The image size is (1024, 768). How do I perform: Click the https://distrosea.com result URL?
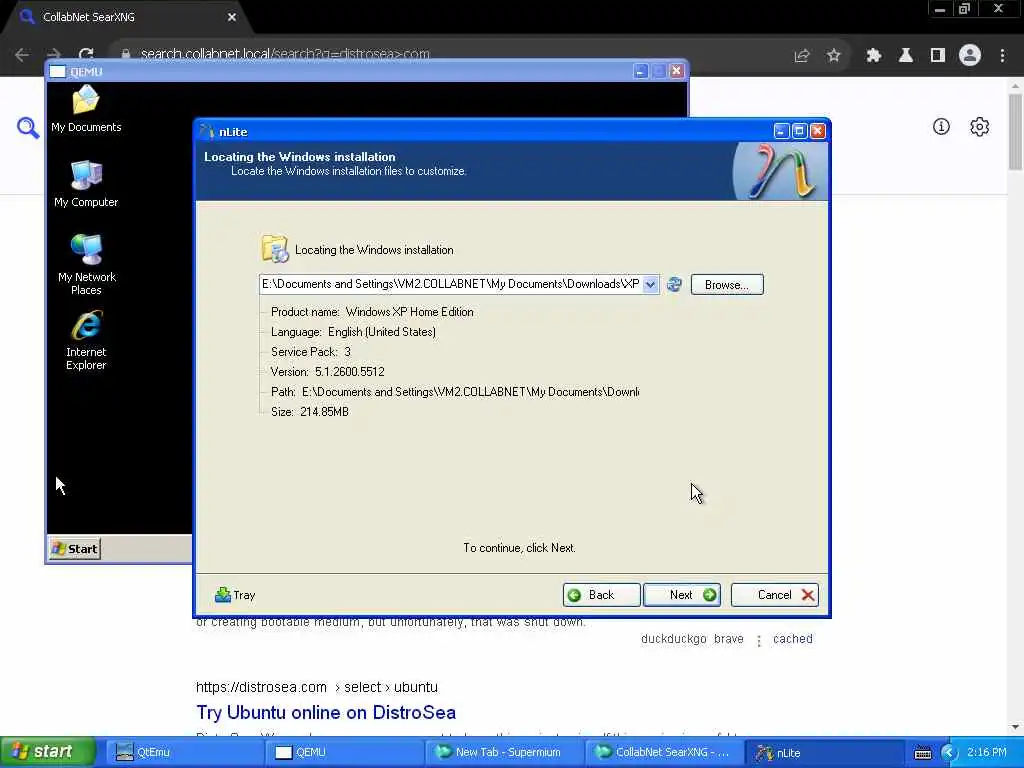pos(317,687)
